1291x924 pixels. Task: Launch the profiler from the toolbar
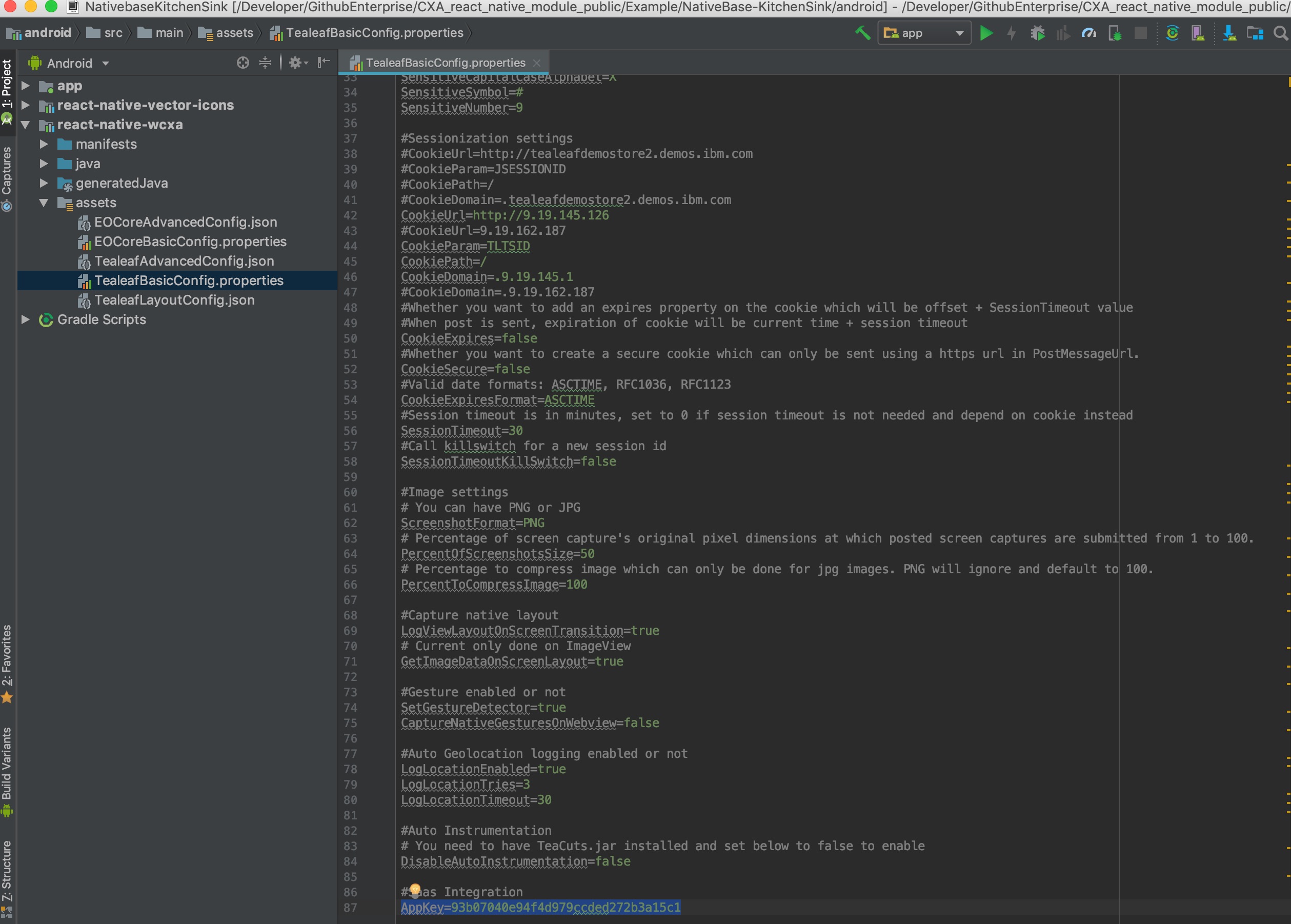[x=1088, y=33]
